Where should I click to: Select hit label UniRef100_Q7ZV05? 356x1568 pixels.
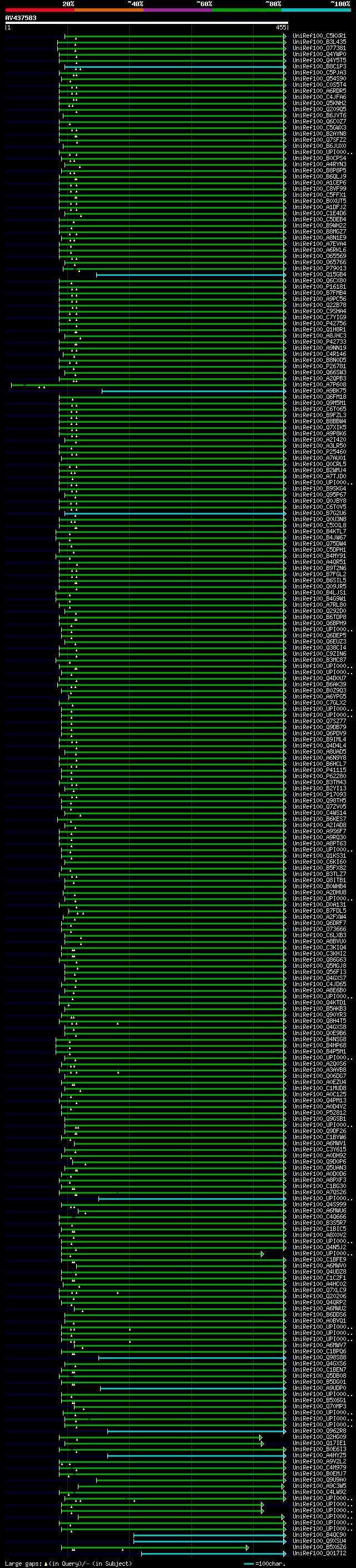[319, 807]
